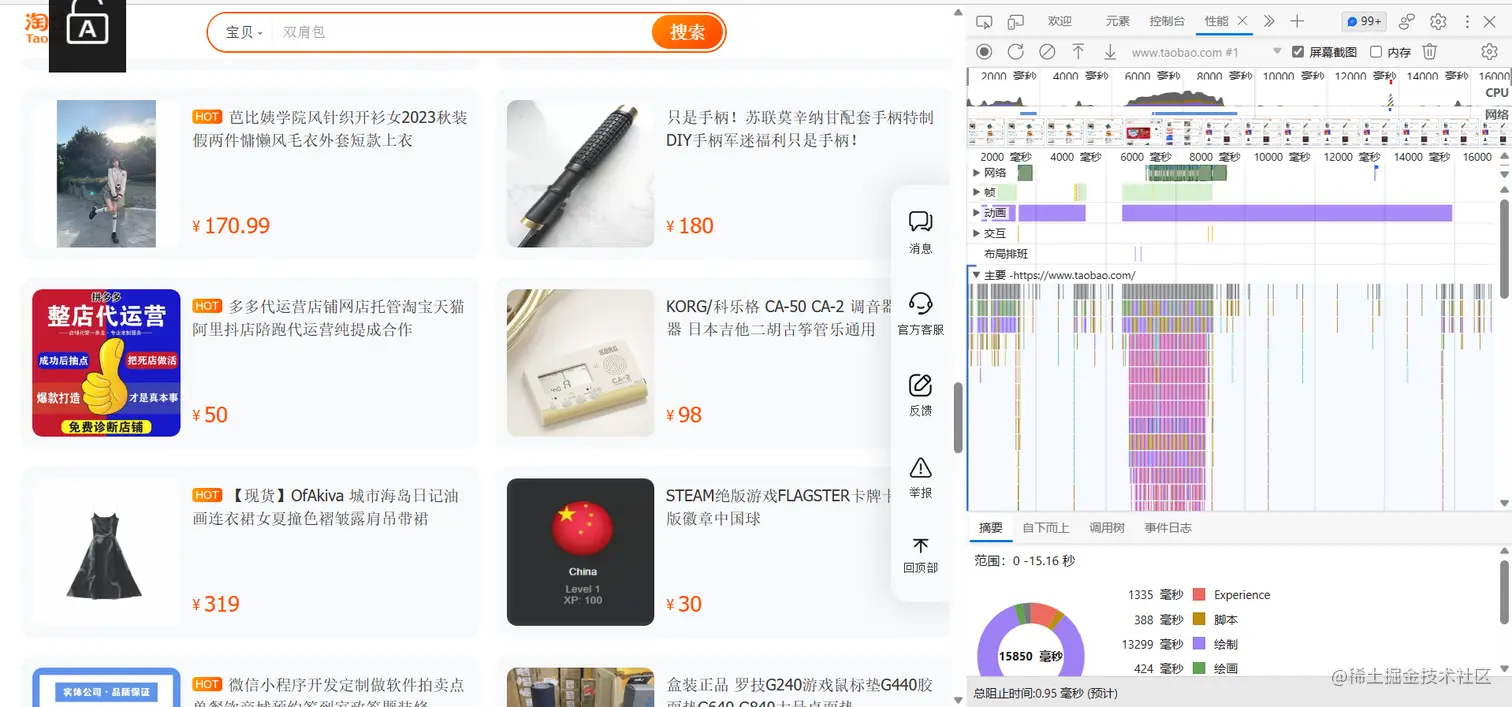Open 消息 messages in floating sidebar
The height and width of the screenshot is (707, 1512).
pyautogui.click(x=921, y=232)
